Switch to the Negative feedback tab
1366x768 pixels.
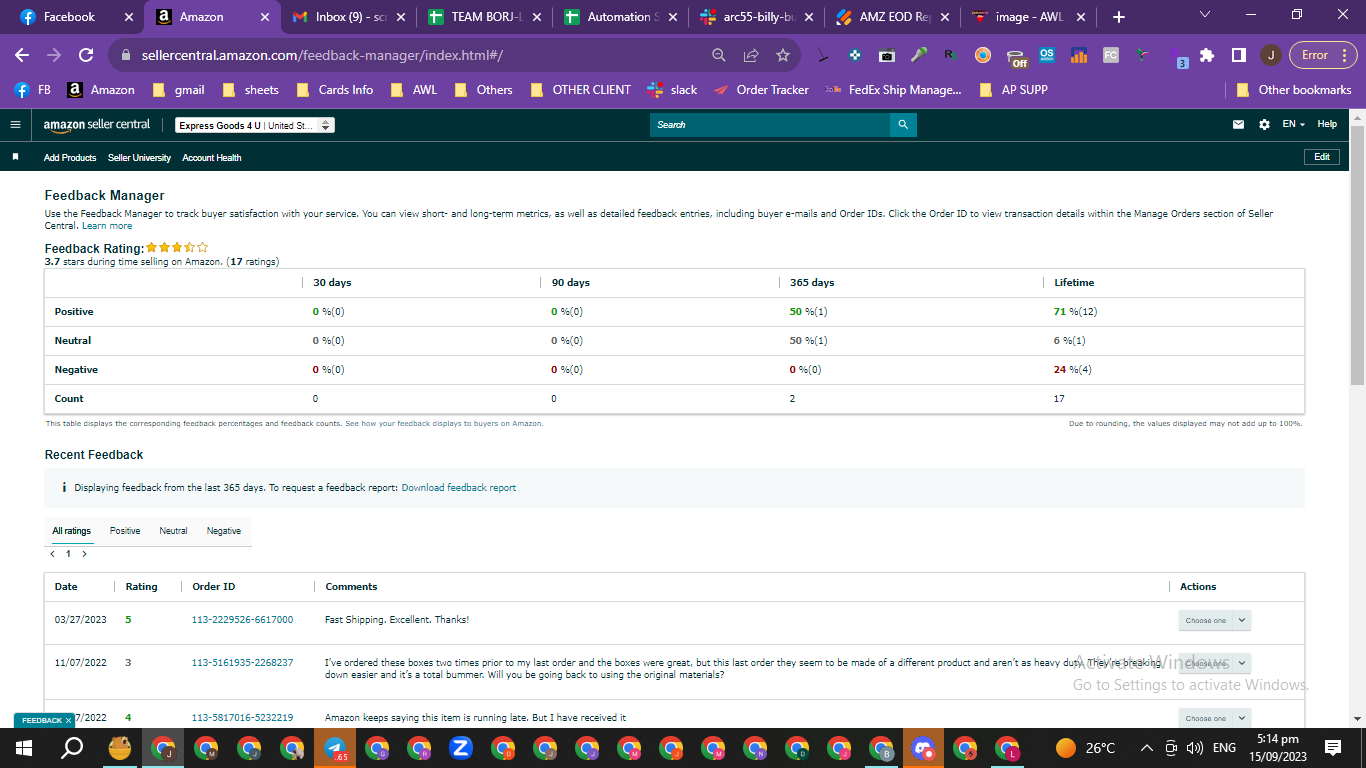point(224,531)
